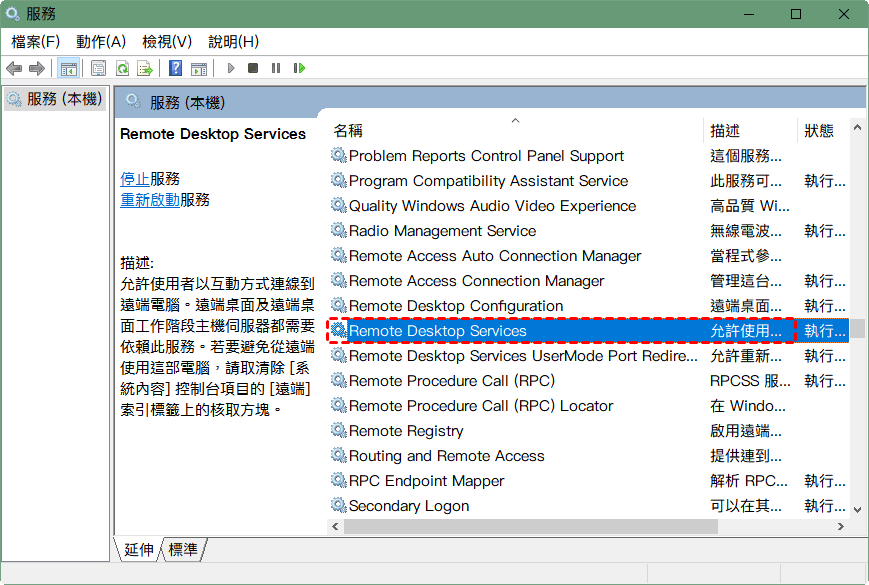Screen dimensions: 869x585
Task: Click gear icon beside RPC Endpoint Mapper
Action: [x=339, y=480]
